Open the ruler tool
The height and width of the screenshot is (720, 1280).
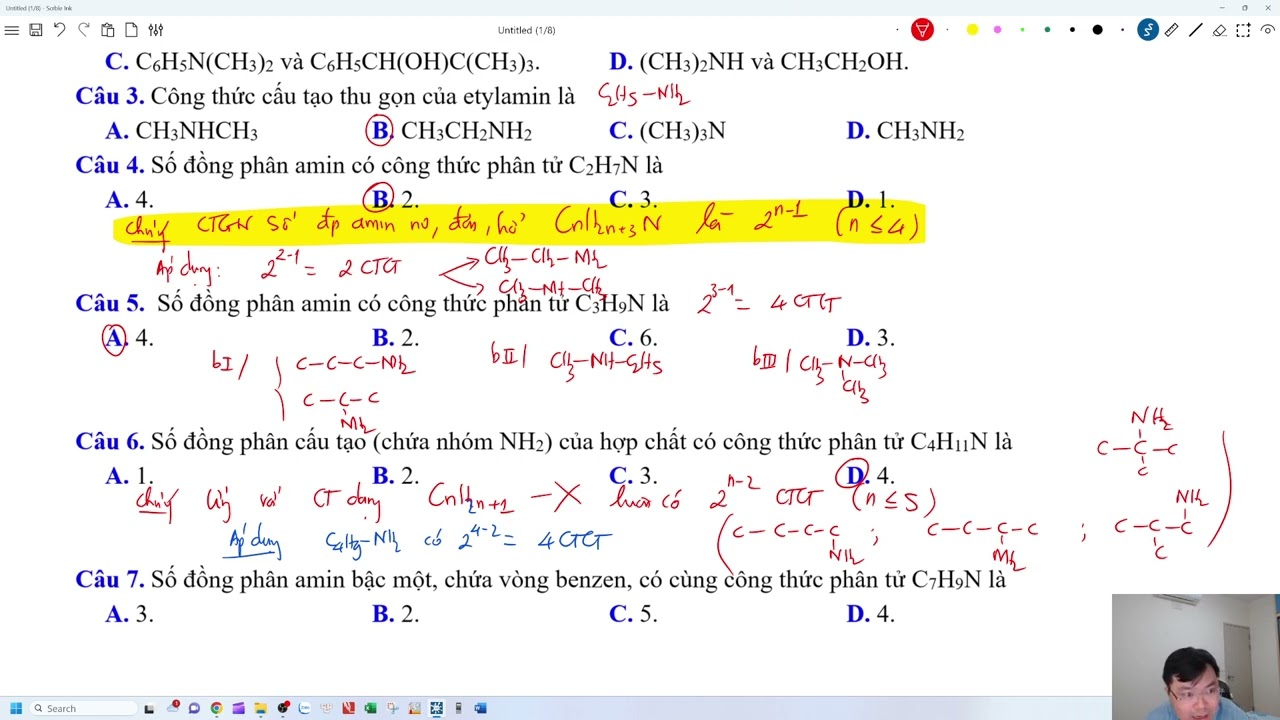coord(1171,30)
